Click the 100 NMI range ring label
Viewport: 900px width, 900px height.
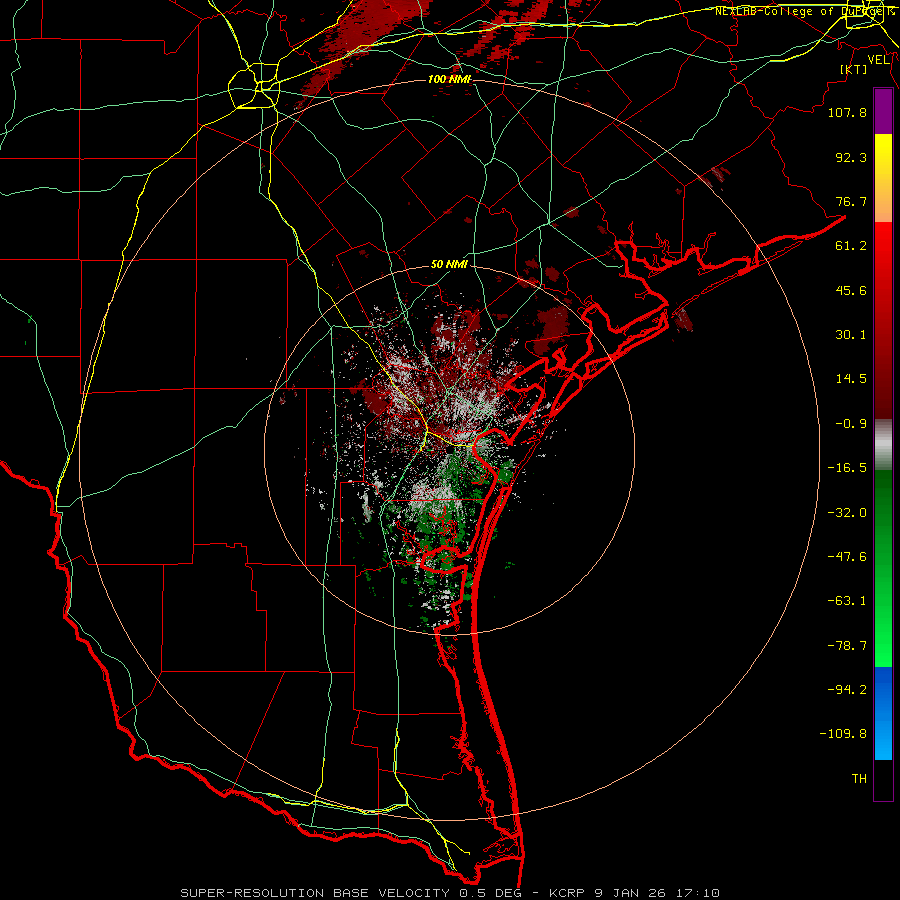click(449, 79)
